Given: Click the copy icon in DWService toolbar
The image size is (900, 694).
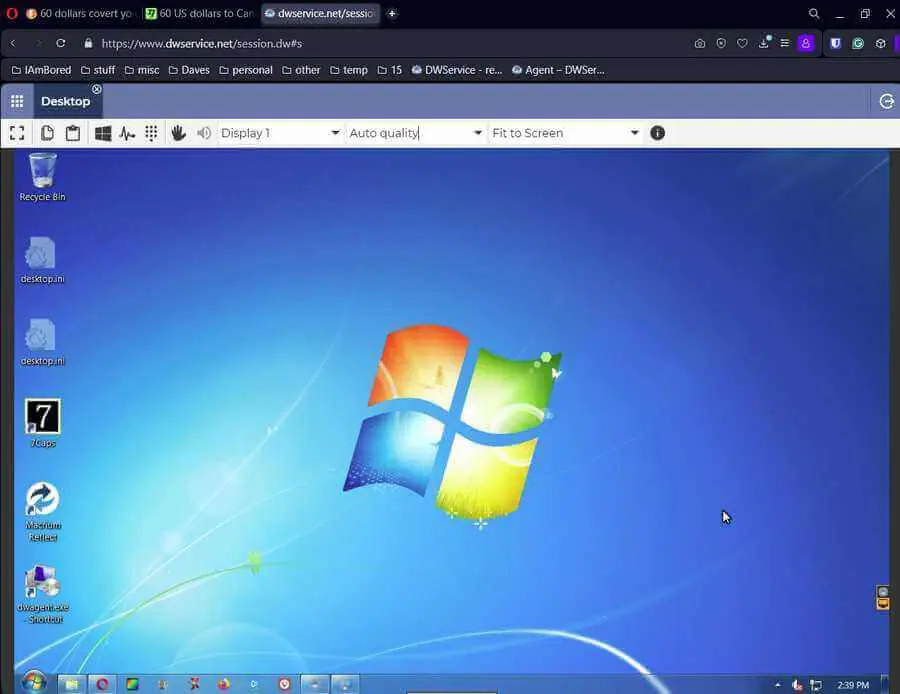Looking at the screenshot, I should (47, 133).
